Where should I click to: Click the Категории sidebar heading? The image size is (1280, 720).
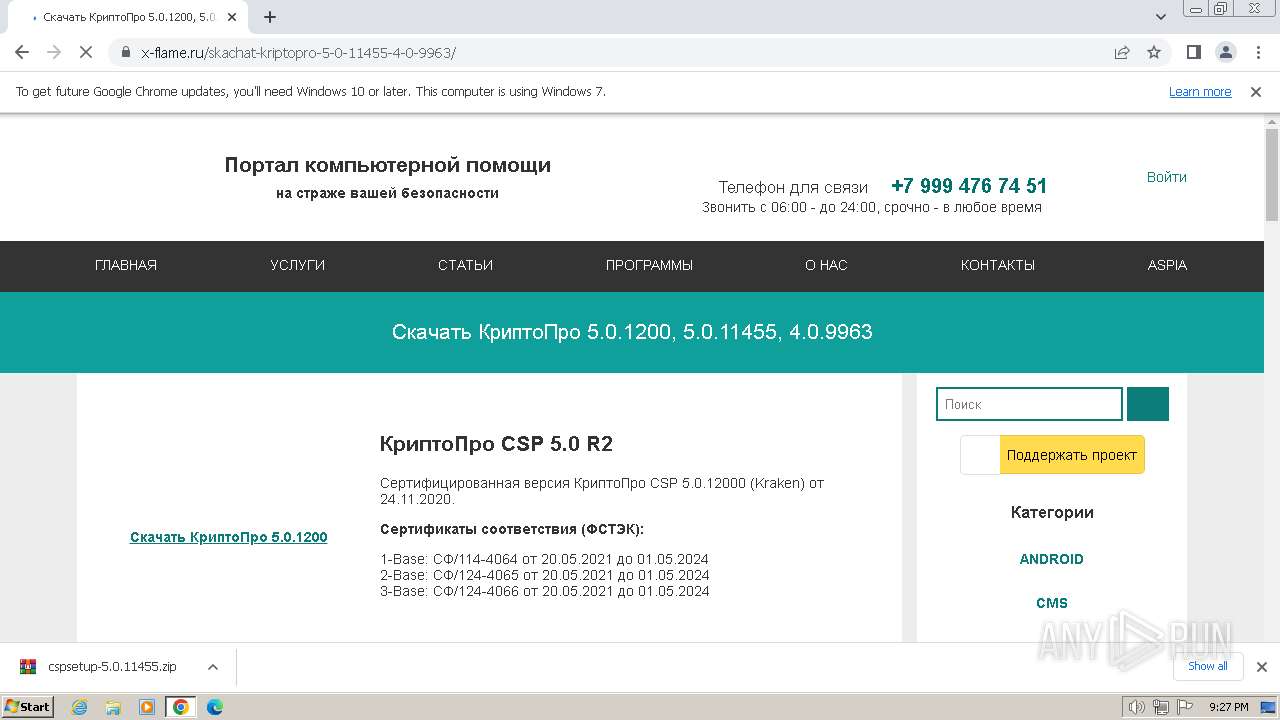[x=1052, y=512]
